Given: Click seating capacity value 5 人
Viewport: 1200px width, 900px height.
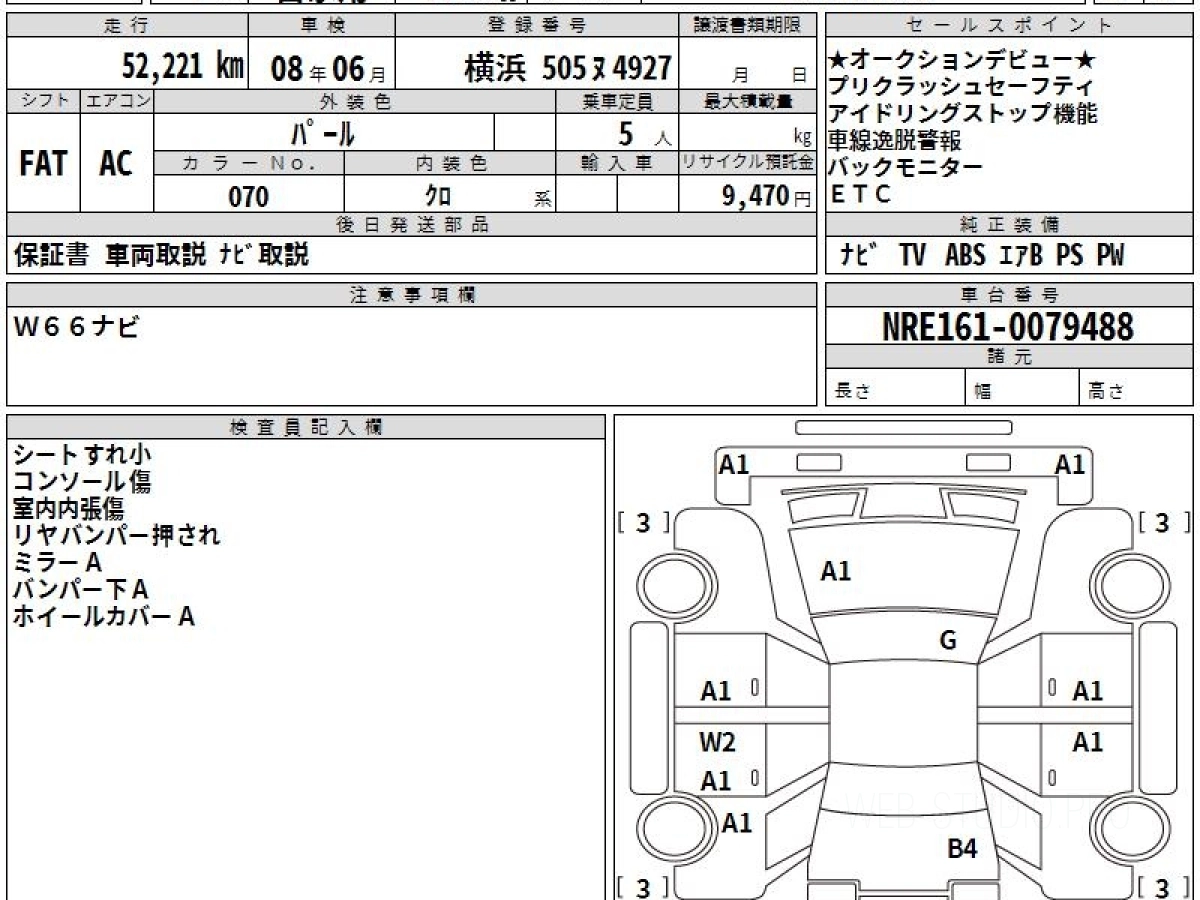Looking at the screenshot, I should tap(644, 133).
